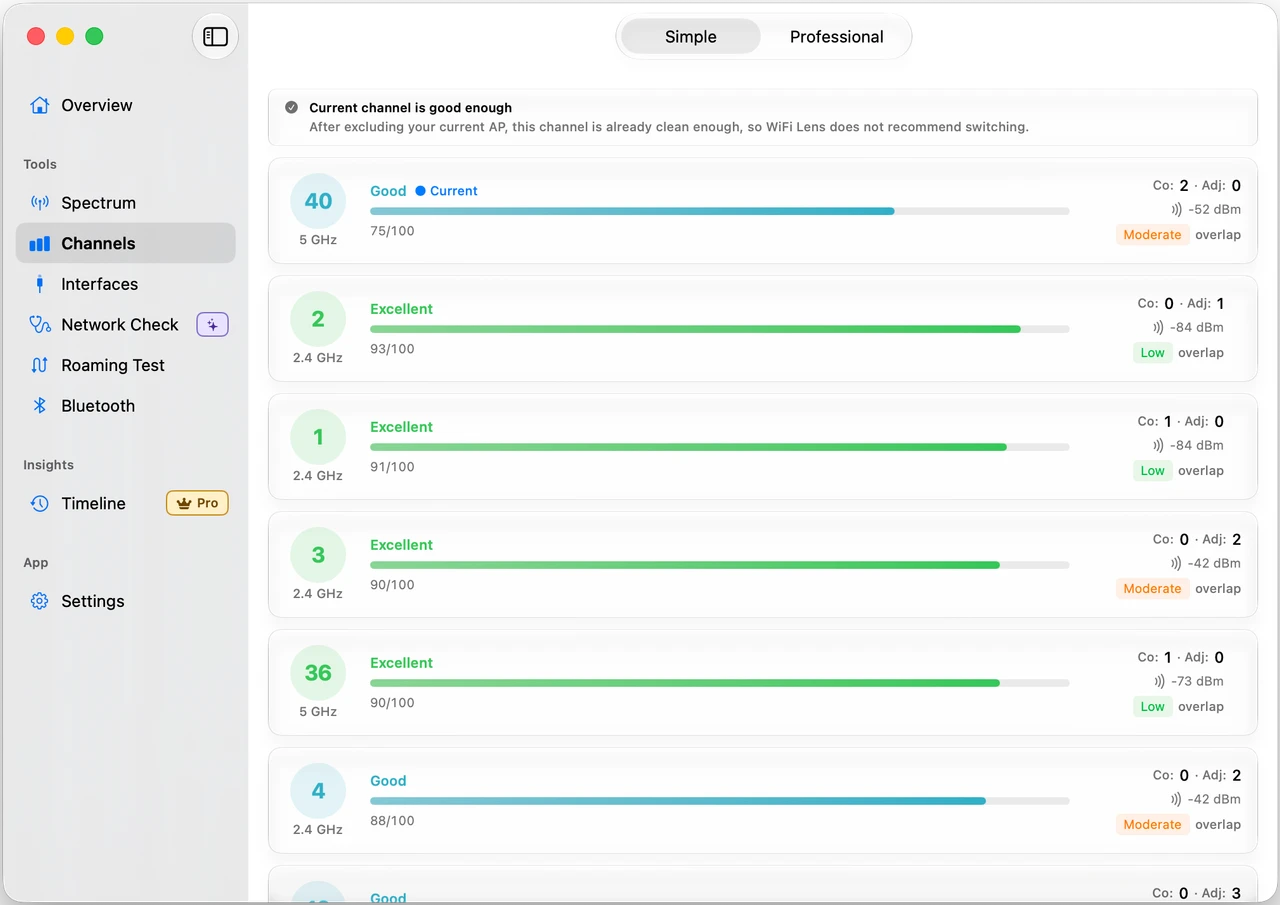This screenshot has width=1280, height=905.
Task: Click the 75/100 score text
Action: click(392, 231)
